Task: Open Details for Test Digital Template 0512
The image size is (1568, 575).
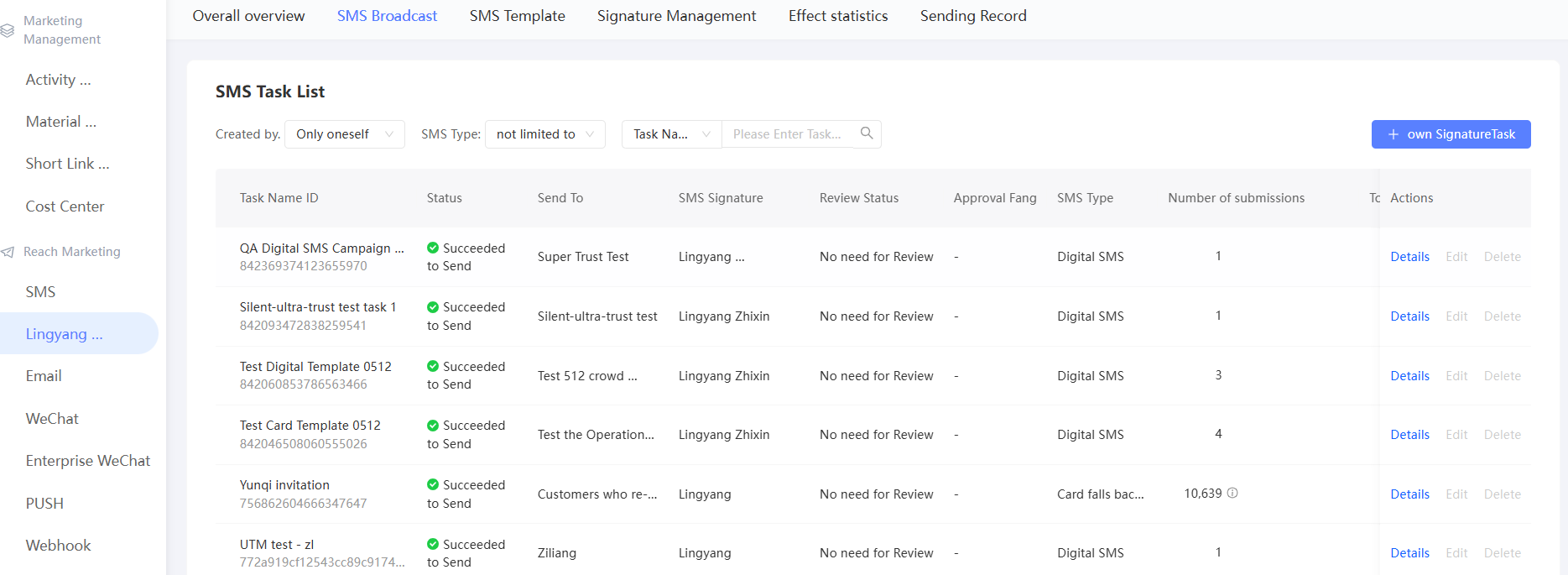Action: click(1409, 376)
